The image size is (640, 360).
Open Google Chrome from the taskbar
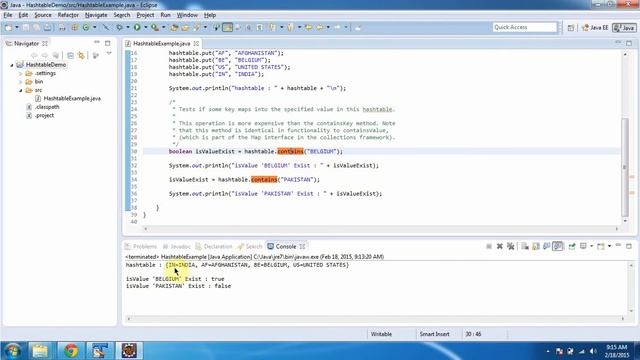(x=71, y=351)
